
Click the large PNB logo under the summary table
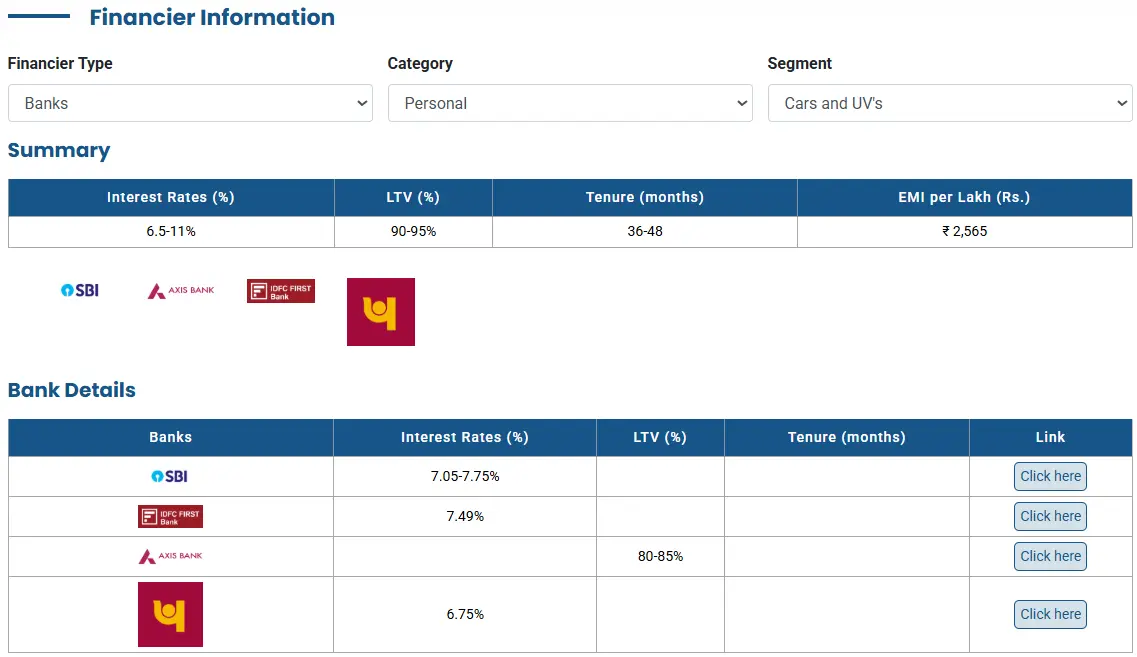point(381,312)
